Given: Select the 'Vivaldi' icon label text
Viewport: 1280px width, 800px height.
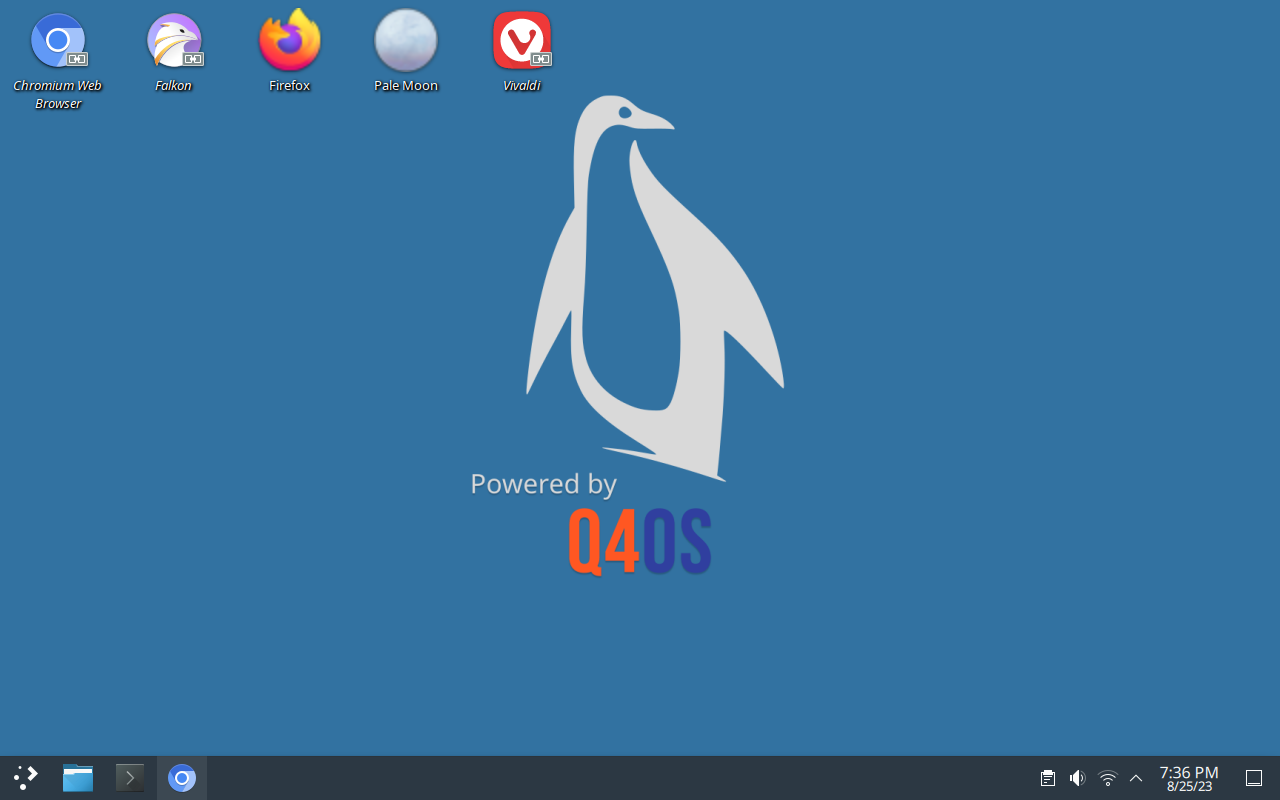Looking at the screenshot, I should [522, 85].
